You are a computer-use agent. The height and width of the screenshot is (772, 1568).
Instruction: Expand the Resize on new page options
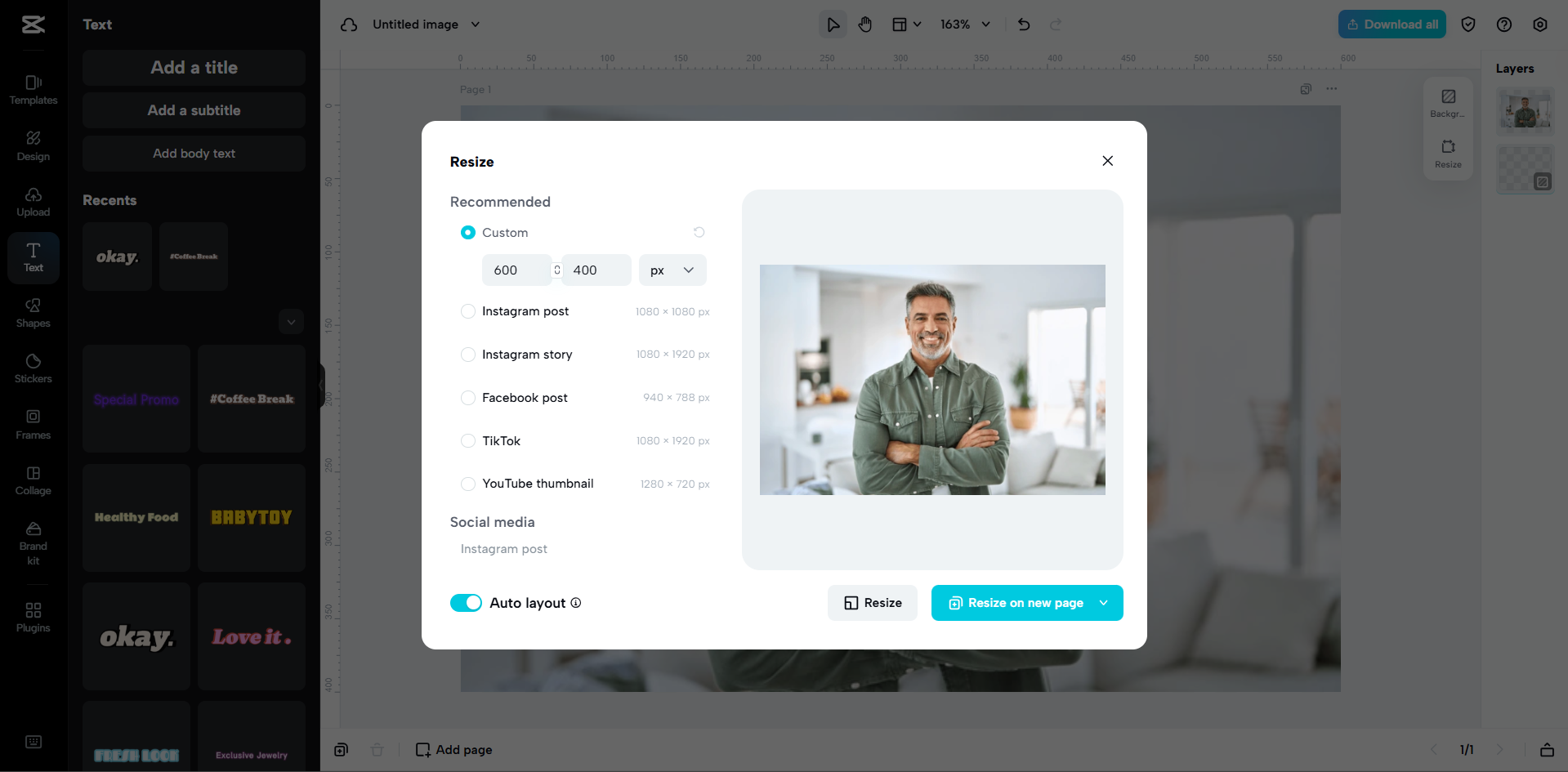1105,602
